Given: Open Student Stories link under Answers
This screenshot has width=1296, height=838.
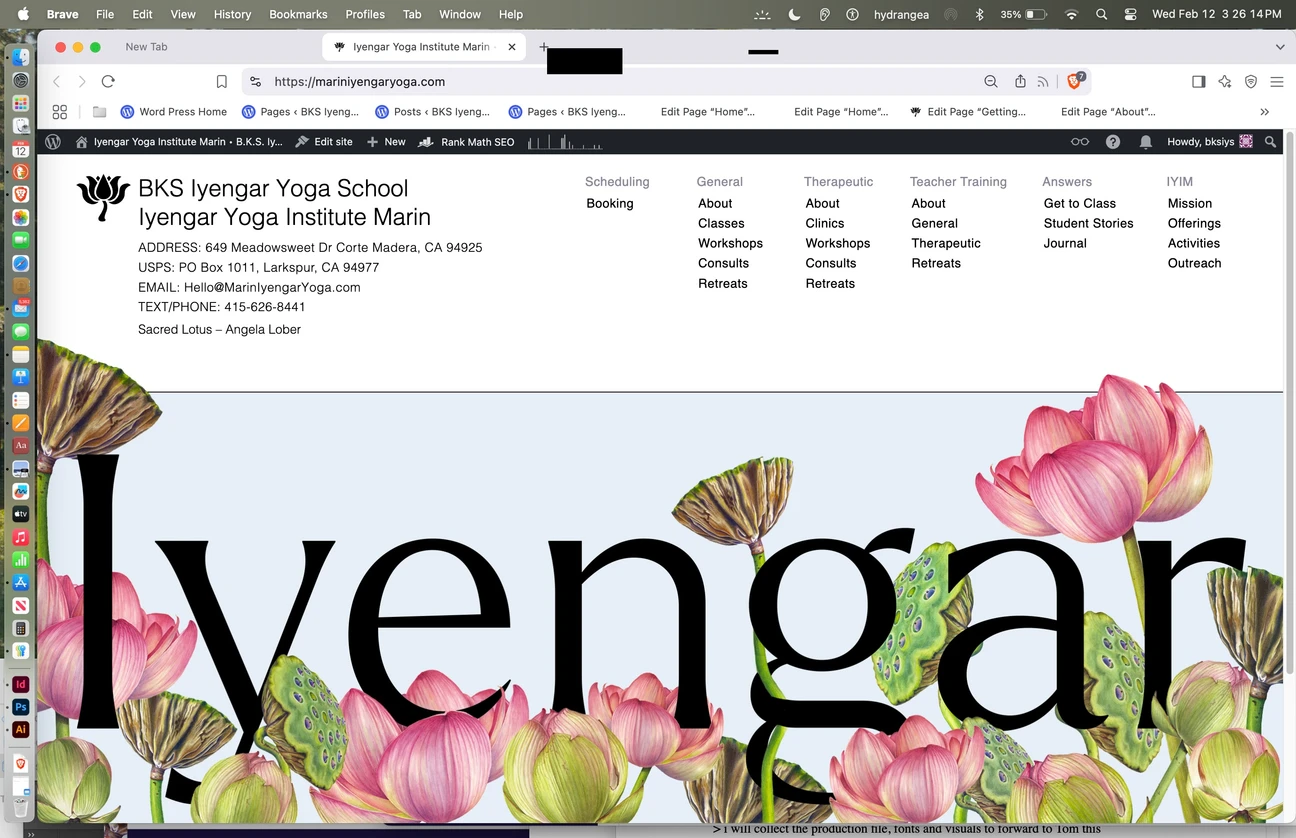Looking at the screenshot, I should pyautogui.click(x=1088, y=223).
